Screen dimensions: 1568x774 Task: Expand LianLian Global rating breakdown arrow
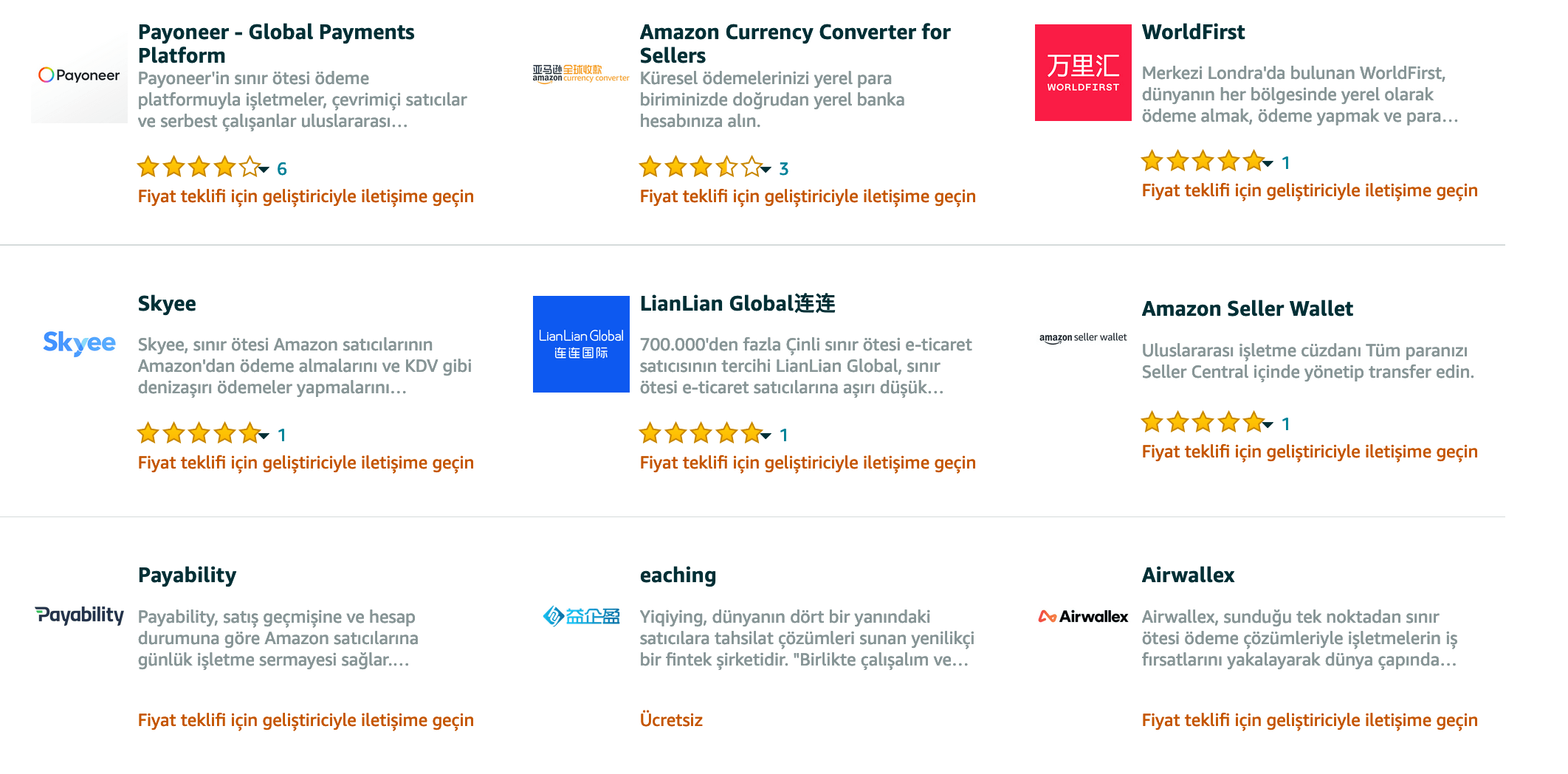[766, 436]
